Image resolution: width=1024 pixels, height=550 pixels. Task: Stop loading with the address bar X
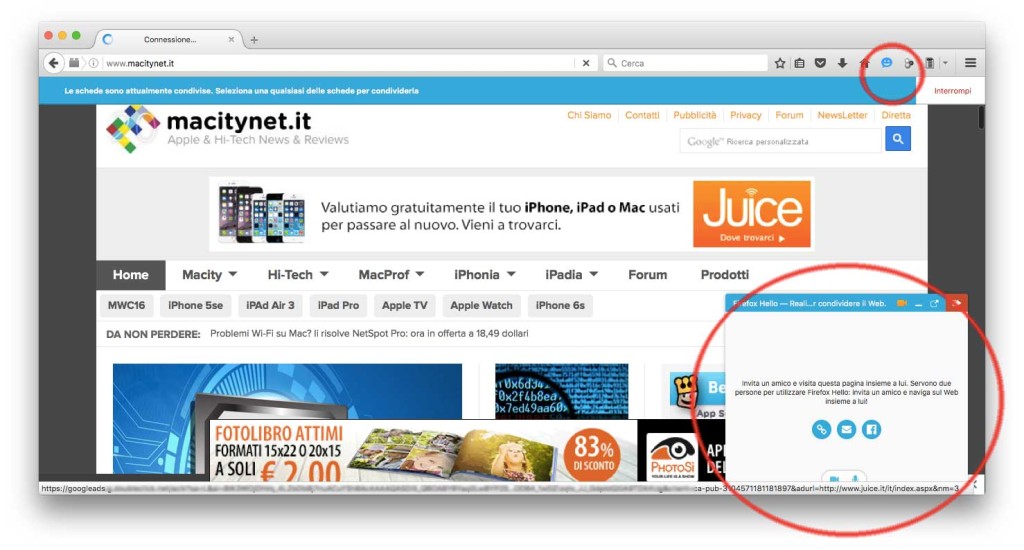pos(586,63)
